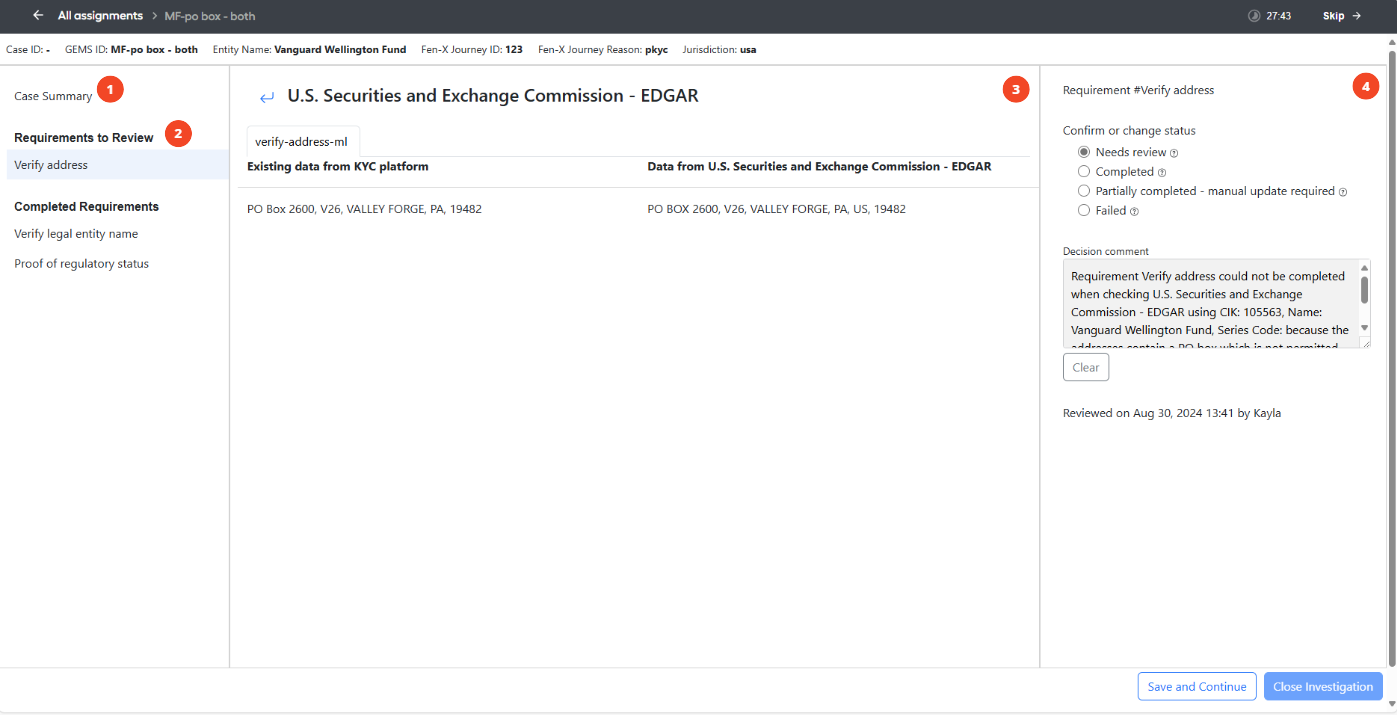
Task: Open Case Summary in the sidebar
Action: (53, 96)
